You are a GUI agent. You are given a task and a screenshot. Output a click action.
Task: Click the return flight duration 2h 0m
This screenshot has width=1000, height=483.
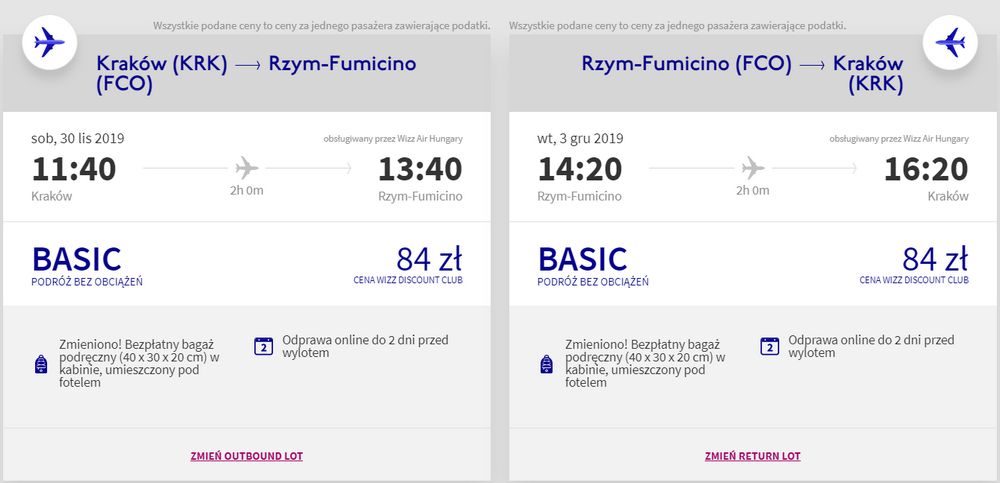click(753, 190)
